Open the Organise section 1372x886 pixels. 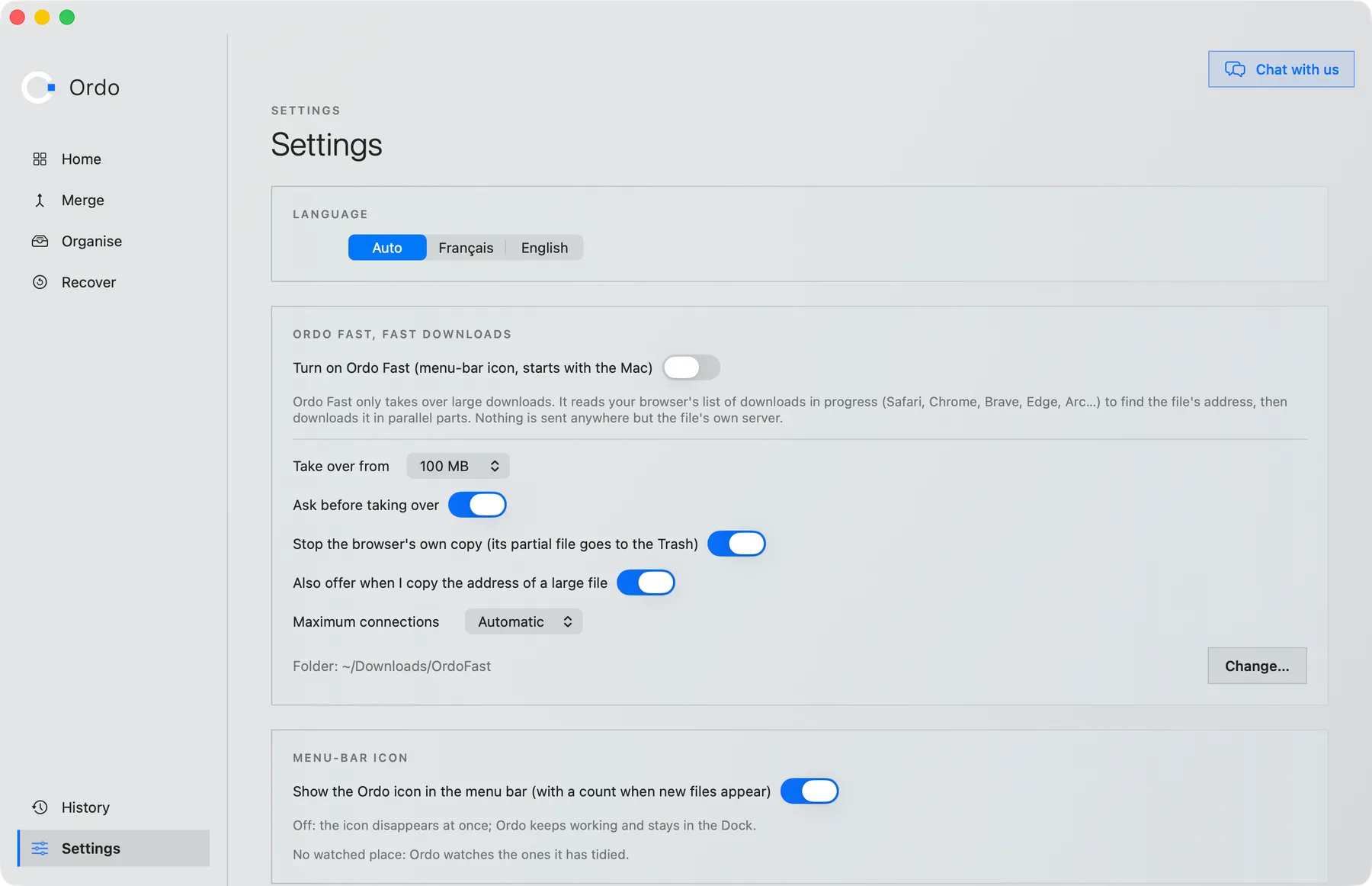click(114, 241)
